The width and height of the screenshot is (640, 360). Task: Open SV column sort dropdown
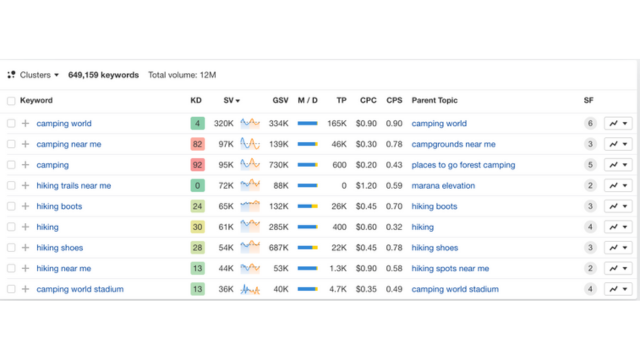tap(231, 100)
